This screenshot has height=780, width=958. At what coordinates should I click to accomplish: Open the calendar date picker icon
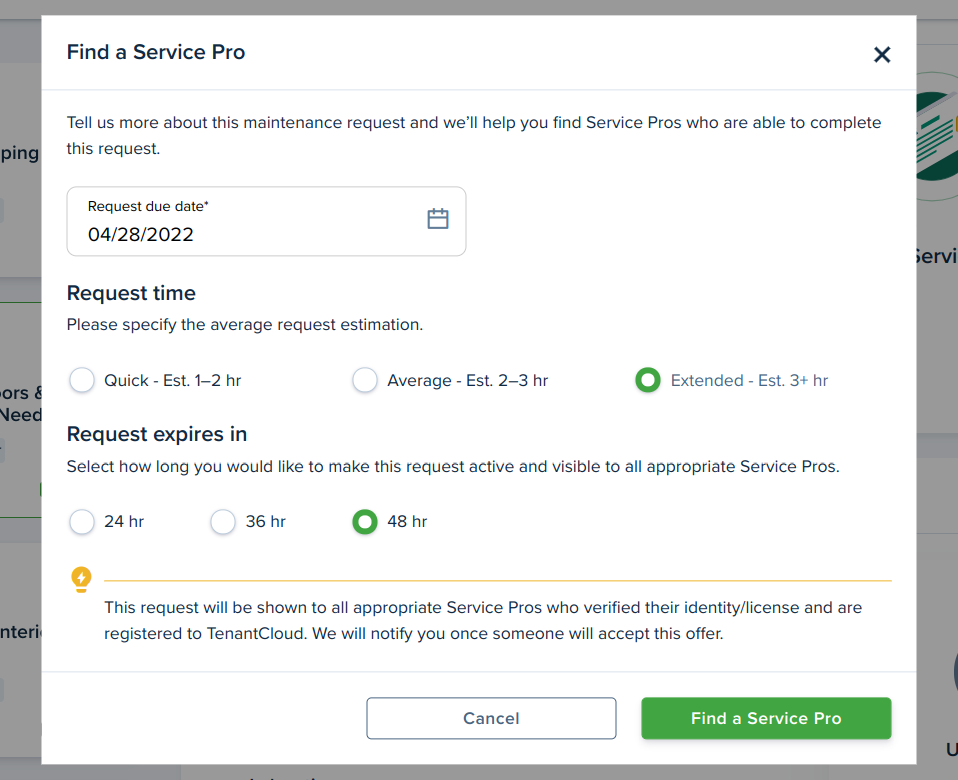point(438,219)
